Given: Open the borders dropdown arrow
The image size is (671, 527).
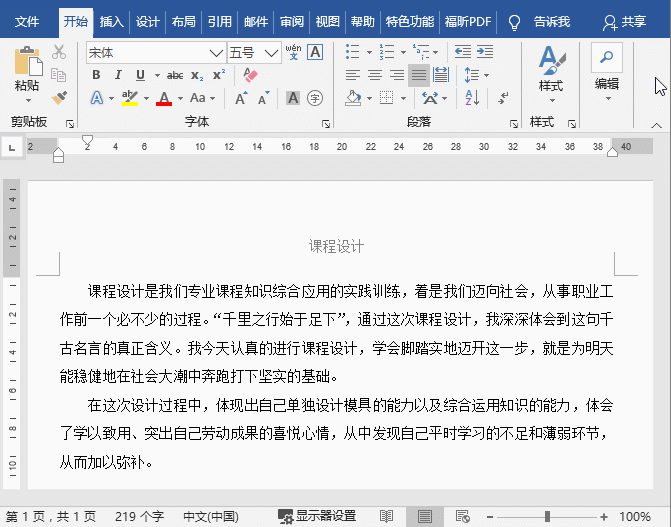Looking at the screenshot, I should coord(403,98).
